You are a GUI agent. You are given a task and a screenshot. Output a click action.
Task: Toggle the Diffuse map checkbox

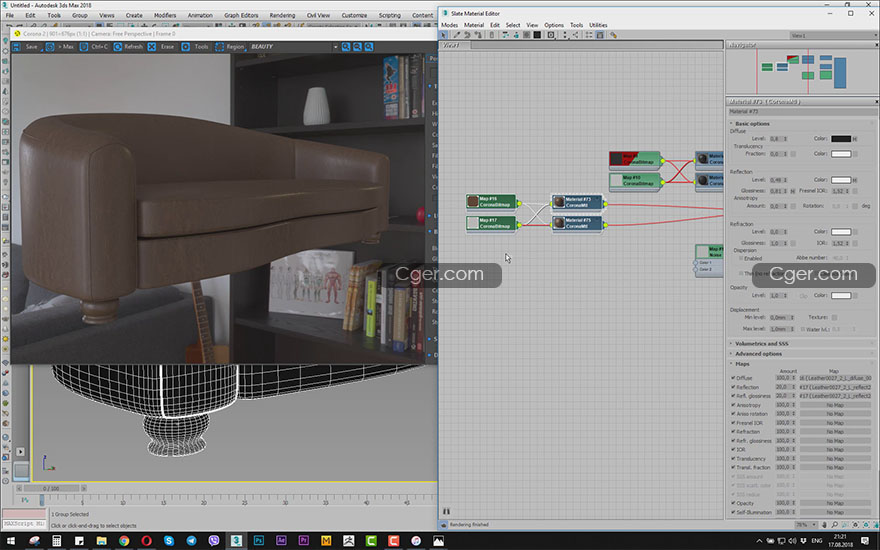pyautogui.click(x=733, y=378)
